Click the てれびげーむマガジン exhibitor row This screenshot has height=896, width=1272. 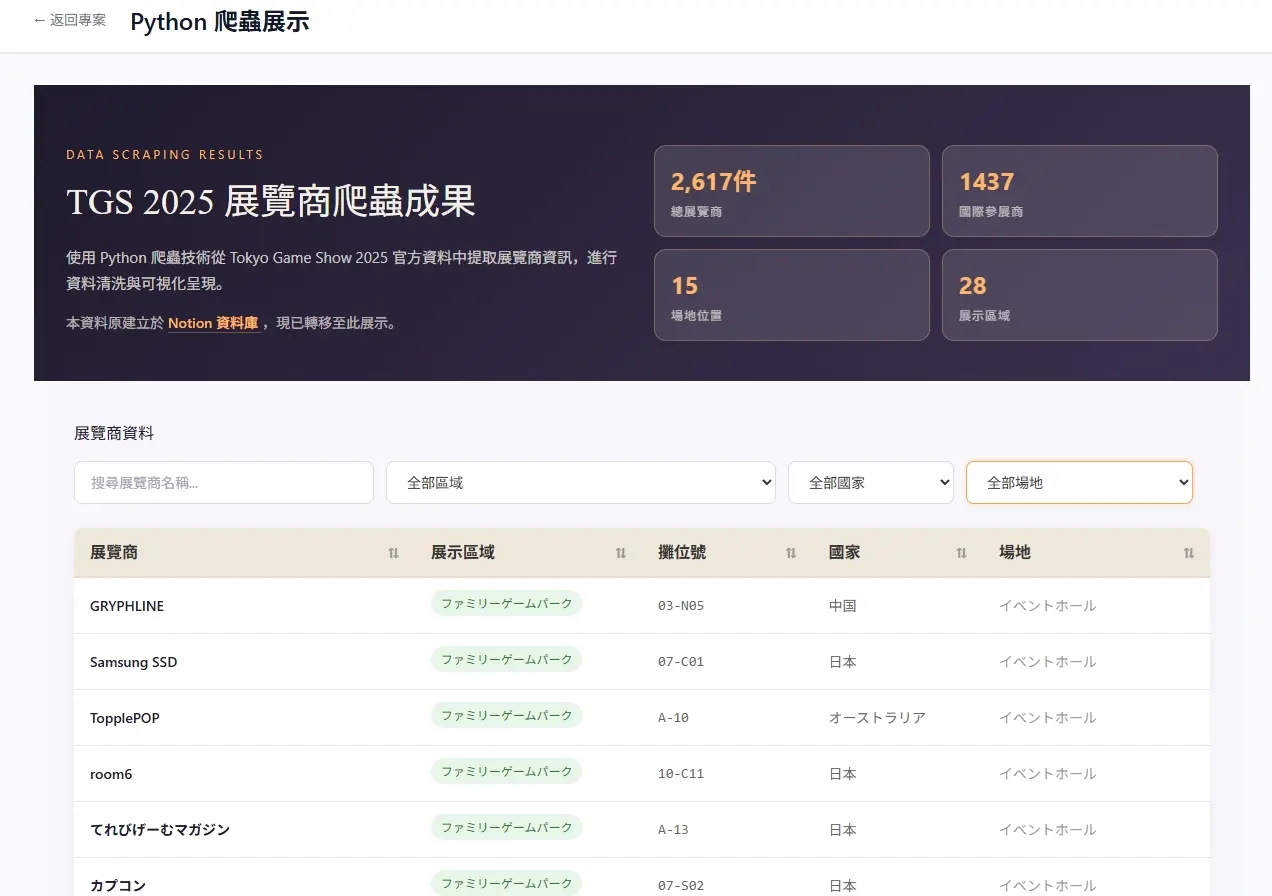641,830
